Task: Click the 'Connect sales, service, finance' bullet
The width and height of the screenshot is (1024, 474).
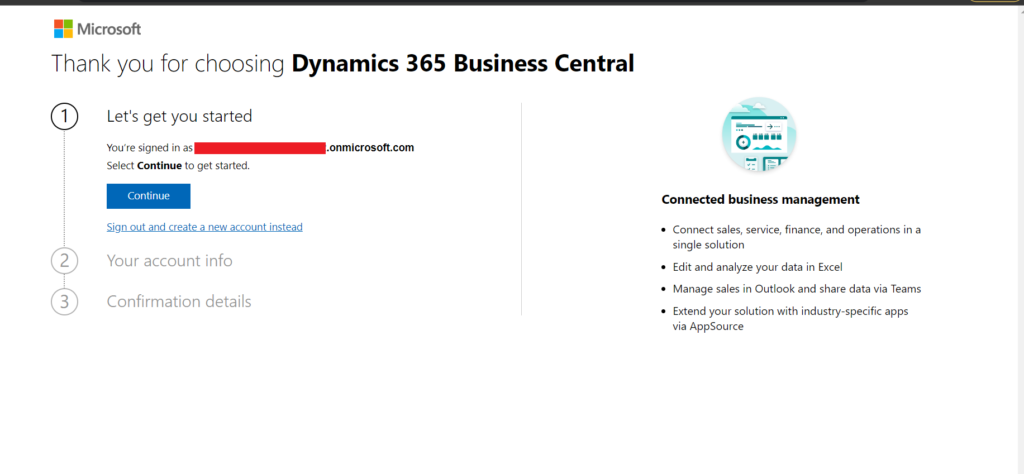Action: point(797,237)
